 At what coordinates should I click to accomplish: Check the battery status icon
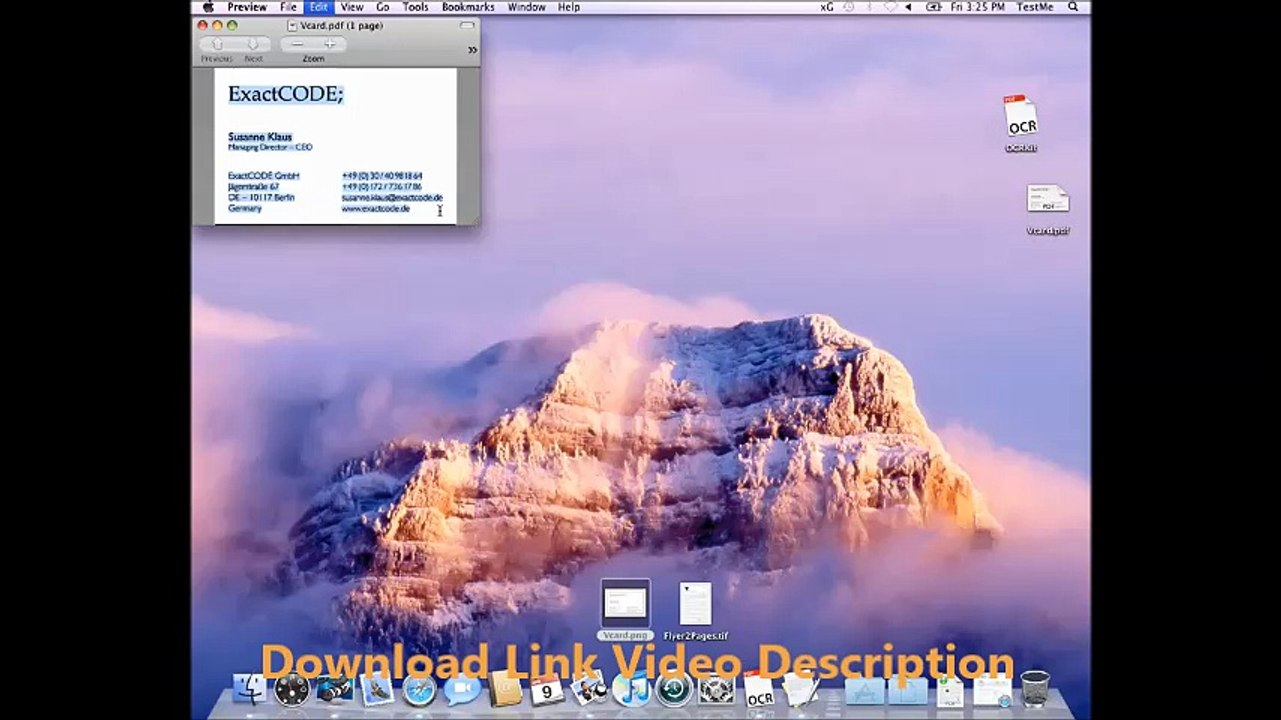point(934,7)
